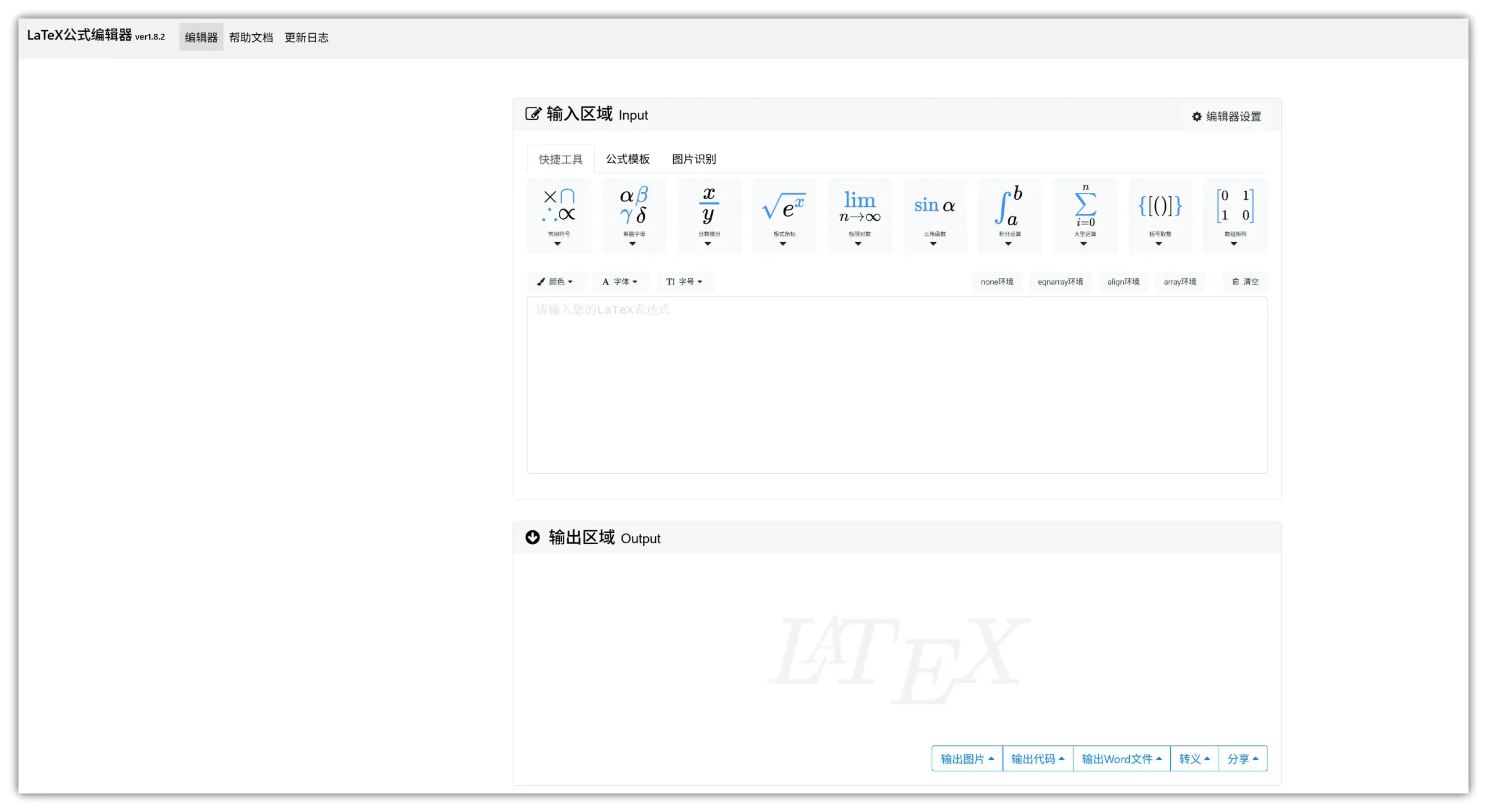The image size is (1487, 812).
Task: Click the 编辑器设置 gear settings icon
Action: (x=1197, y=117)
